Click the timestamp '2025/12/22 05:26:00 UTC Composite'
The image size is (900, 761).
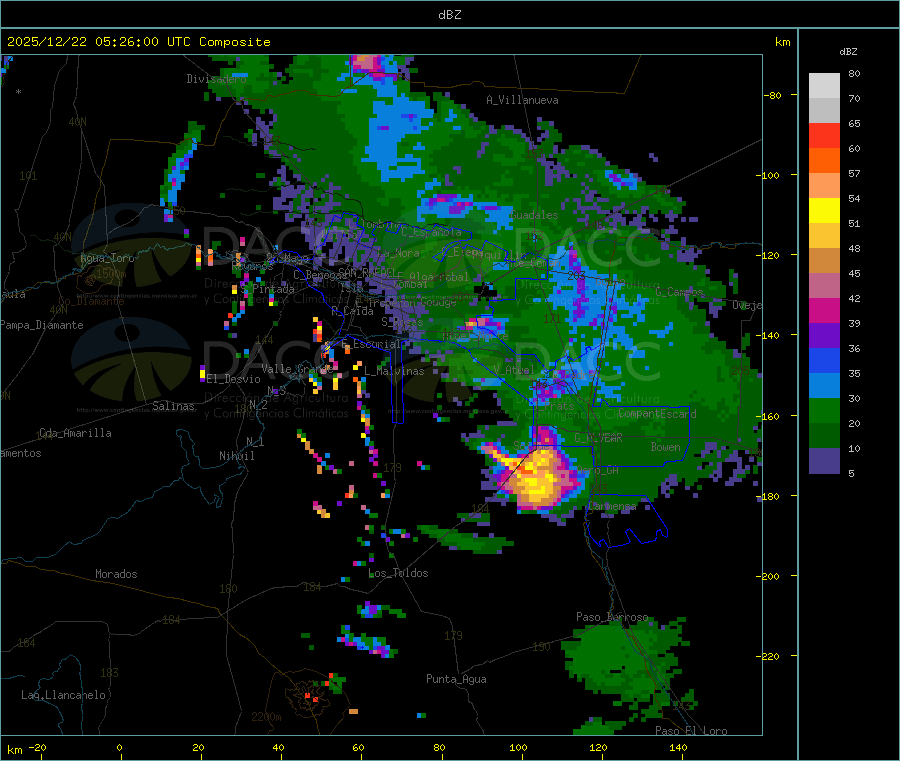coord(138,42)
